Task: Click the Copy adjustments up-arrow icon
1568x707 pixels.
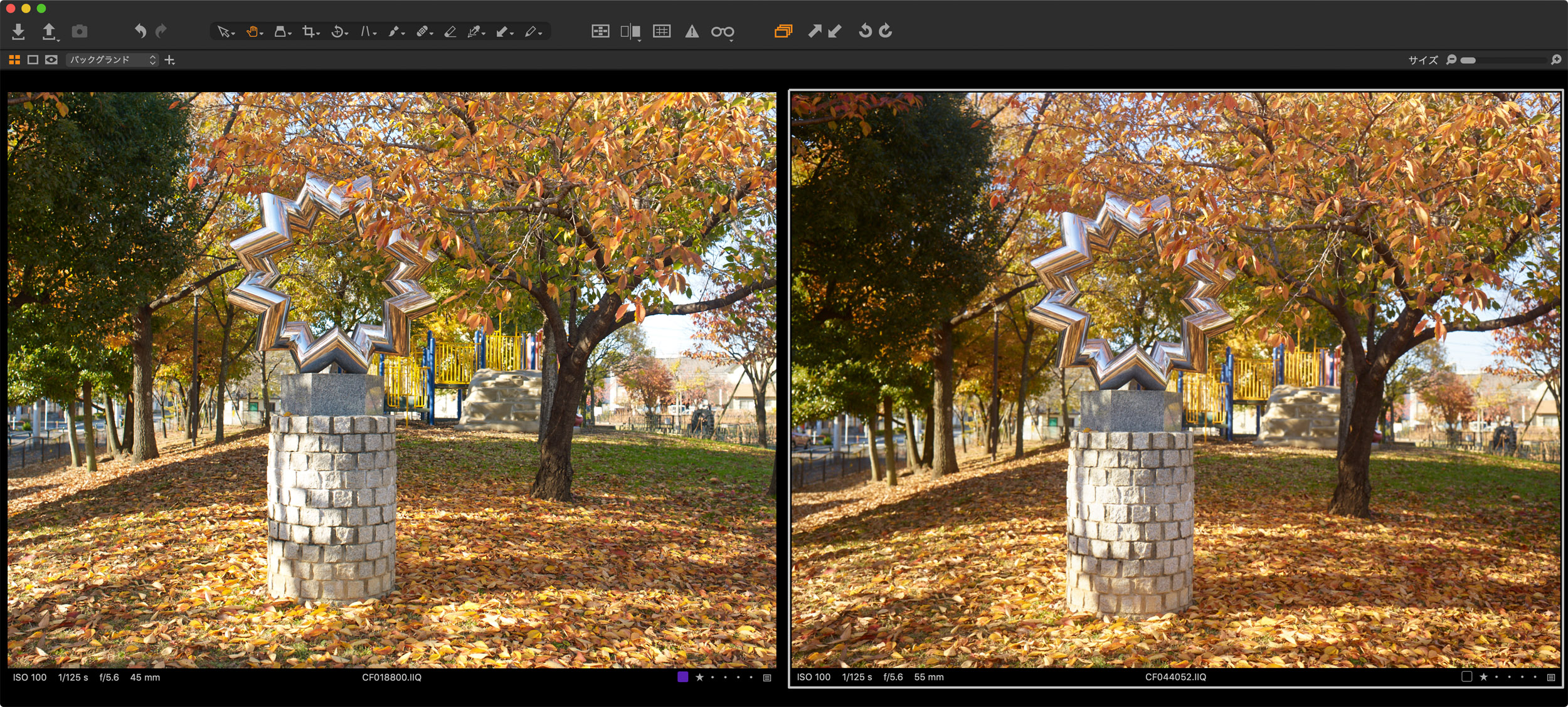Action: [814, 31]
